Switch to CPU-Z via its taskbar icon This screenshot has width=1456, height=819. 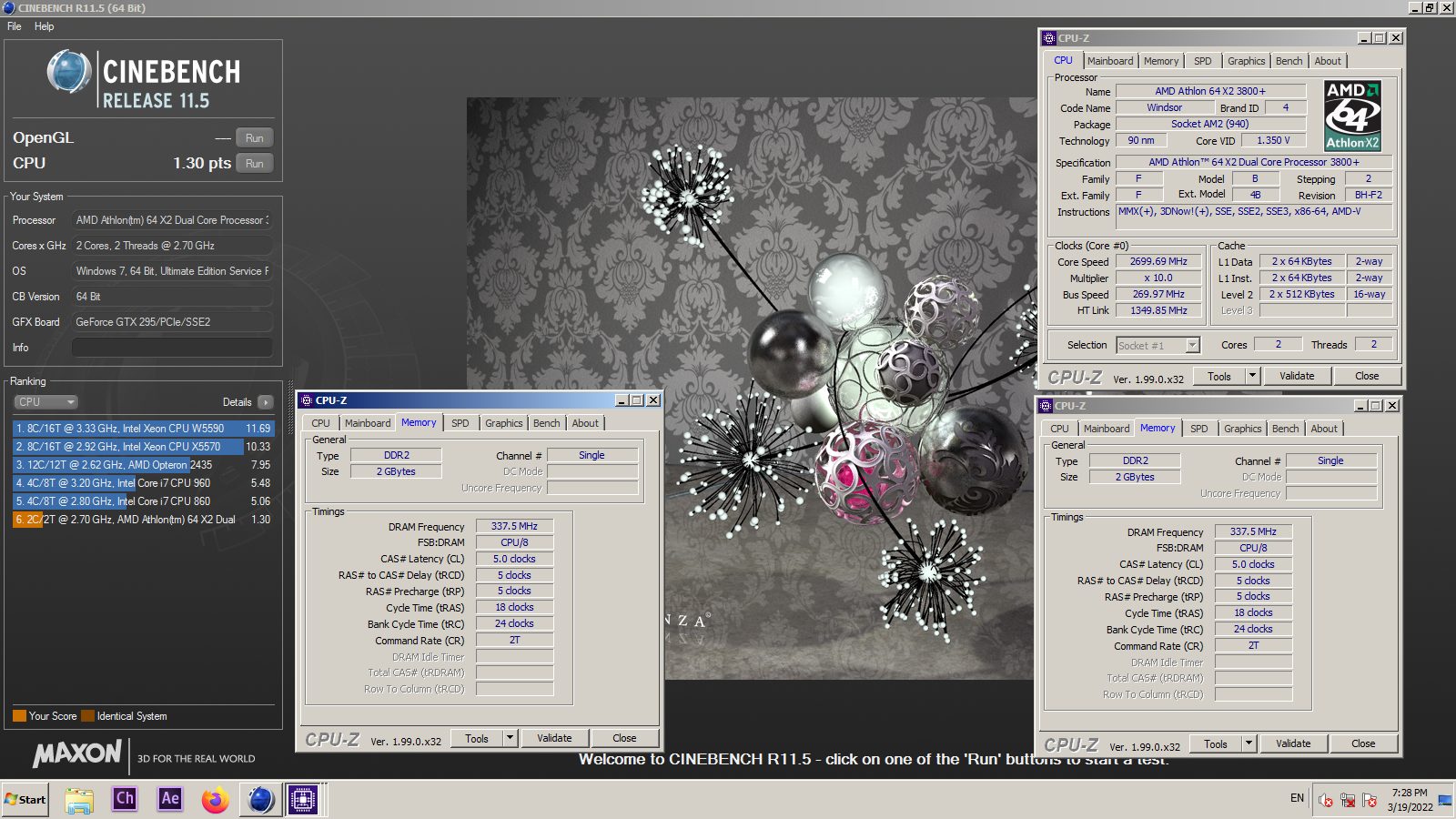tap(303, 799)
